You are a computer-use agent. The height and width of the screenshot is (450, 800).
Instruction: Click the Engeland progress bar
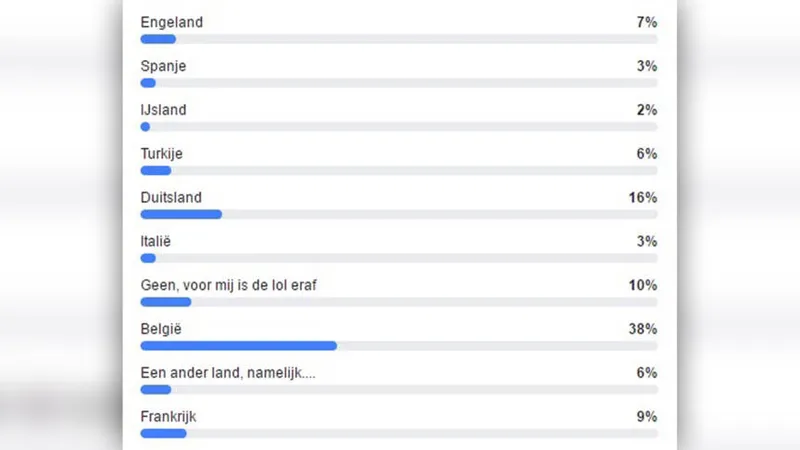[399, 39]
